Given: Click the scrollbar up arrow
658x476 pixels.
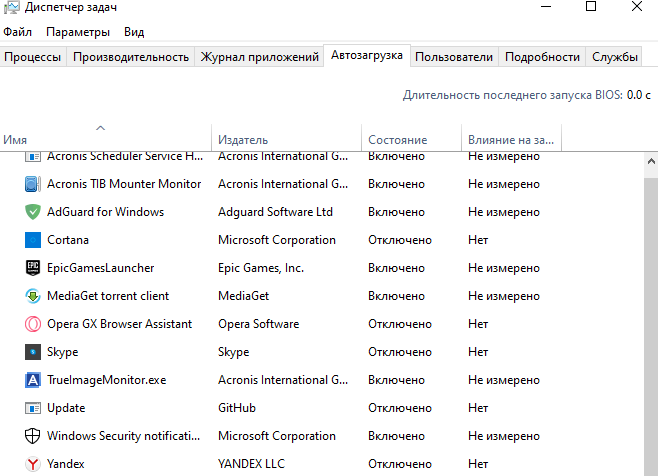Looking at the screenshot, I should point(651,162).
